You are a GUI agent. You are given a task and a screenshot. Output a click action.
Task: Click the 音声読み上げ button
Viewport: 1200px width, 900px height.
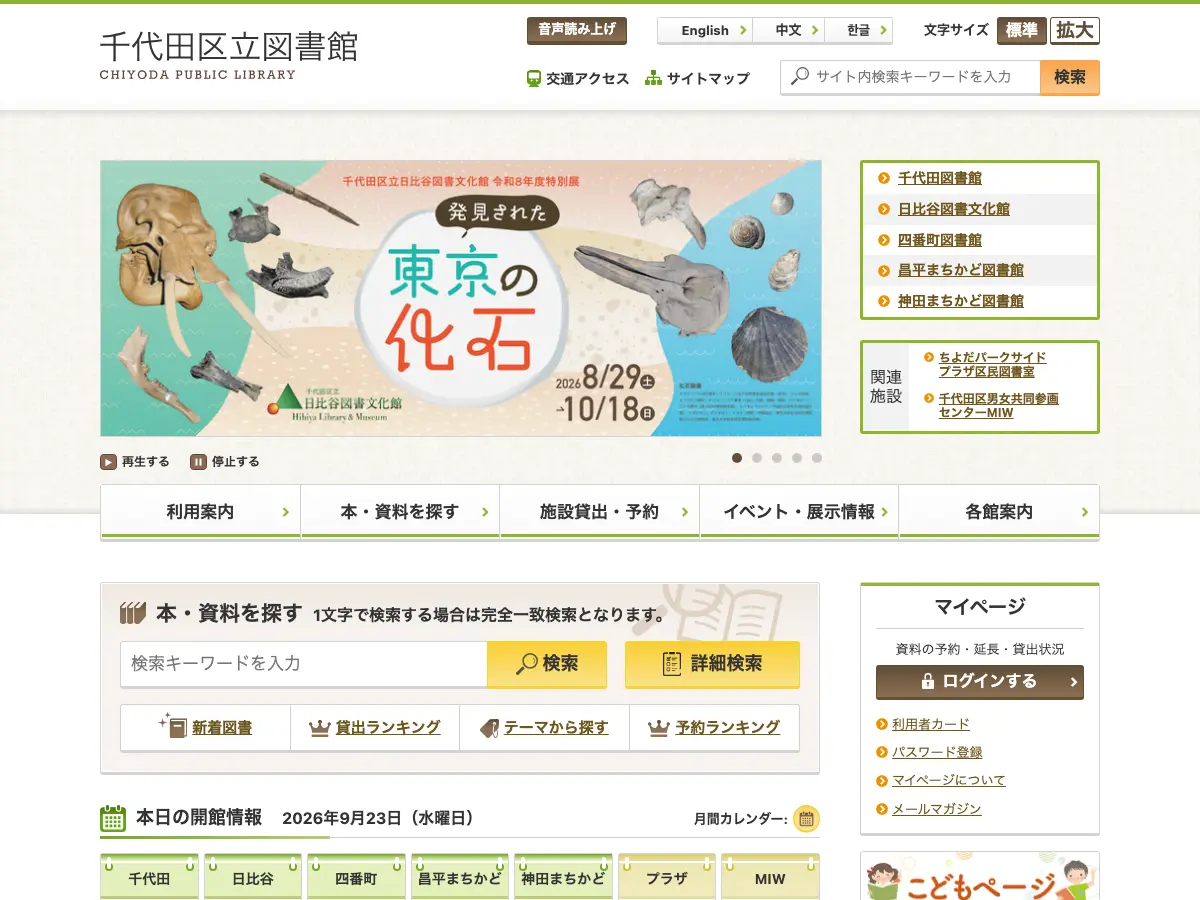tap(577, 30)
